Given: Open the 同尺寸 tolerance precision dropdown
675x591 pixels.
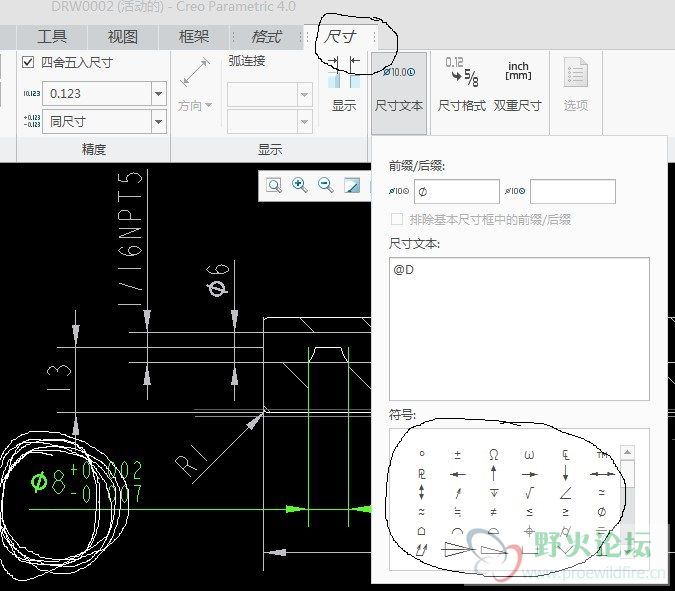Looking at the screenshot, I should point(158,121).
